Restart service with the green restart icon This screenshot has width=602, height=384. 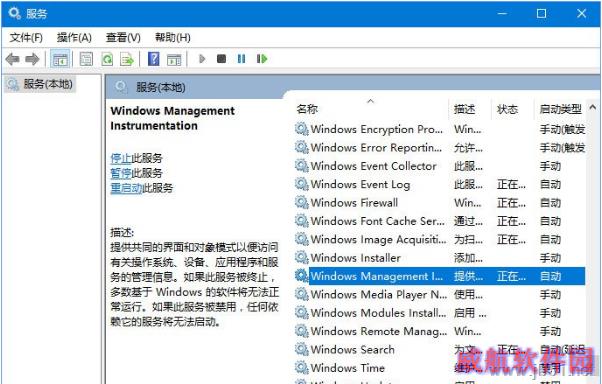click(262, 59)
